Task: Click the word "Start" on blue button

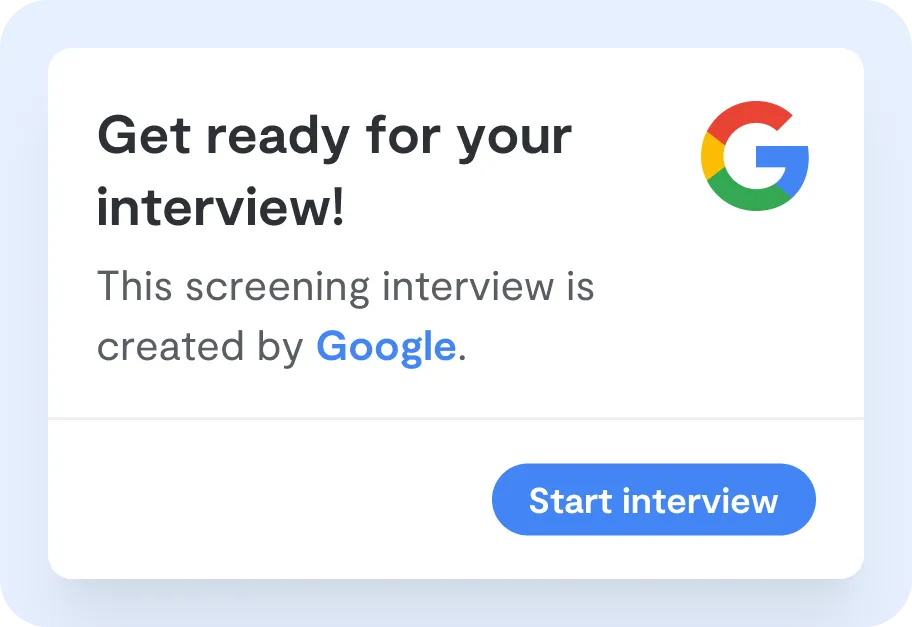Action: 570,500
